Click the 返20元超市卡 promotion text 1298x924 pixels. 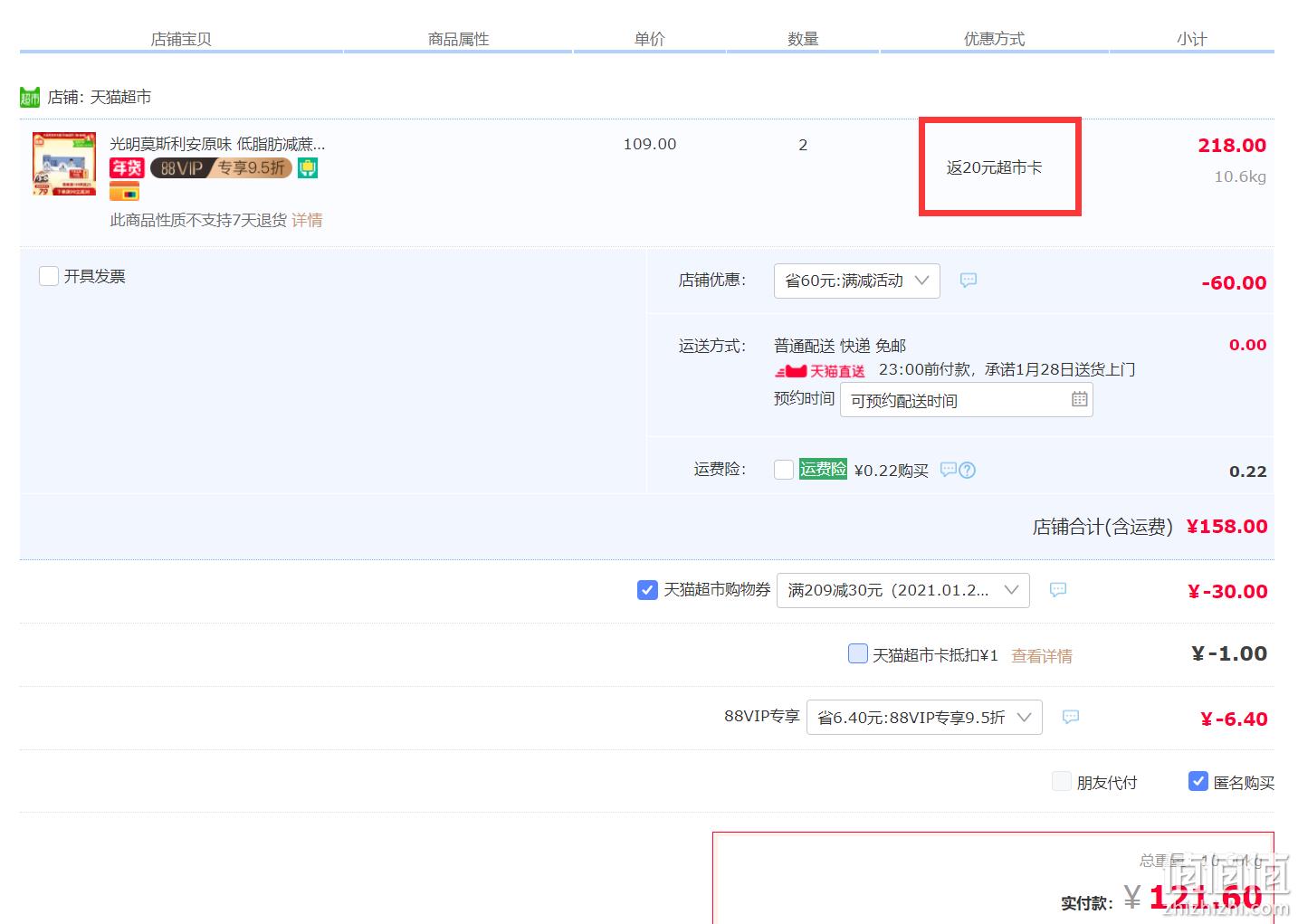coord(994,167)
